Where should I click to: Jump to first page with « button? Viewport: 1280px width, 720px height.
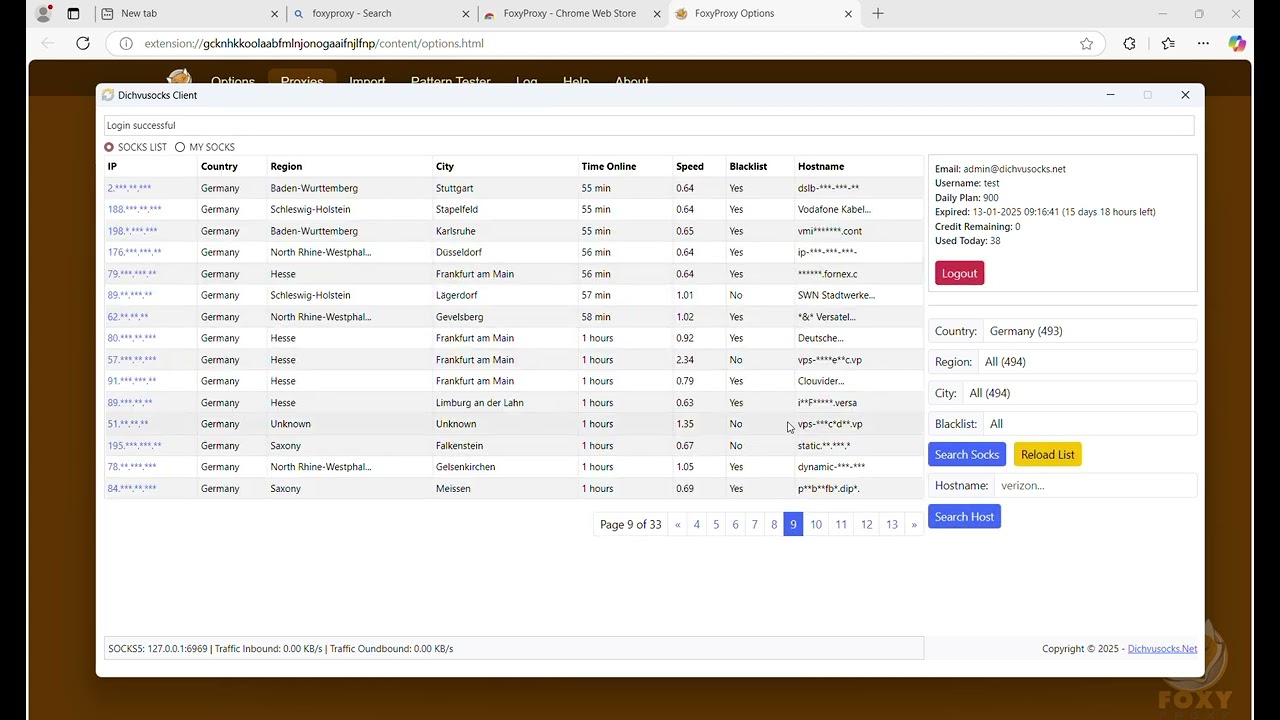678,525
